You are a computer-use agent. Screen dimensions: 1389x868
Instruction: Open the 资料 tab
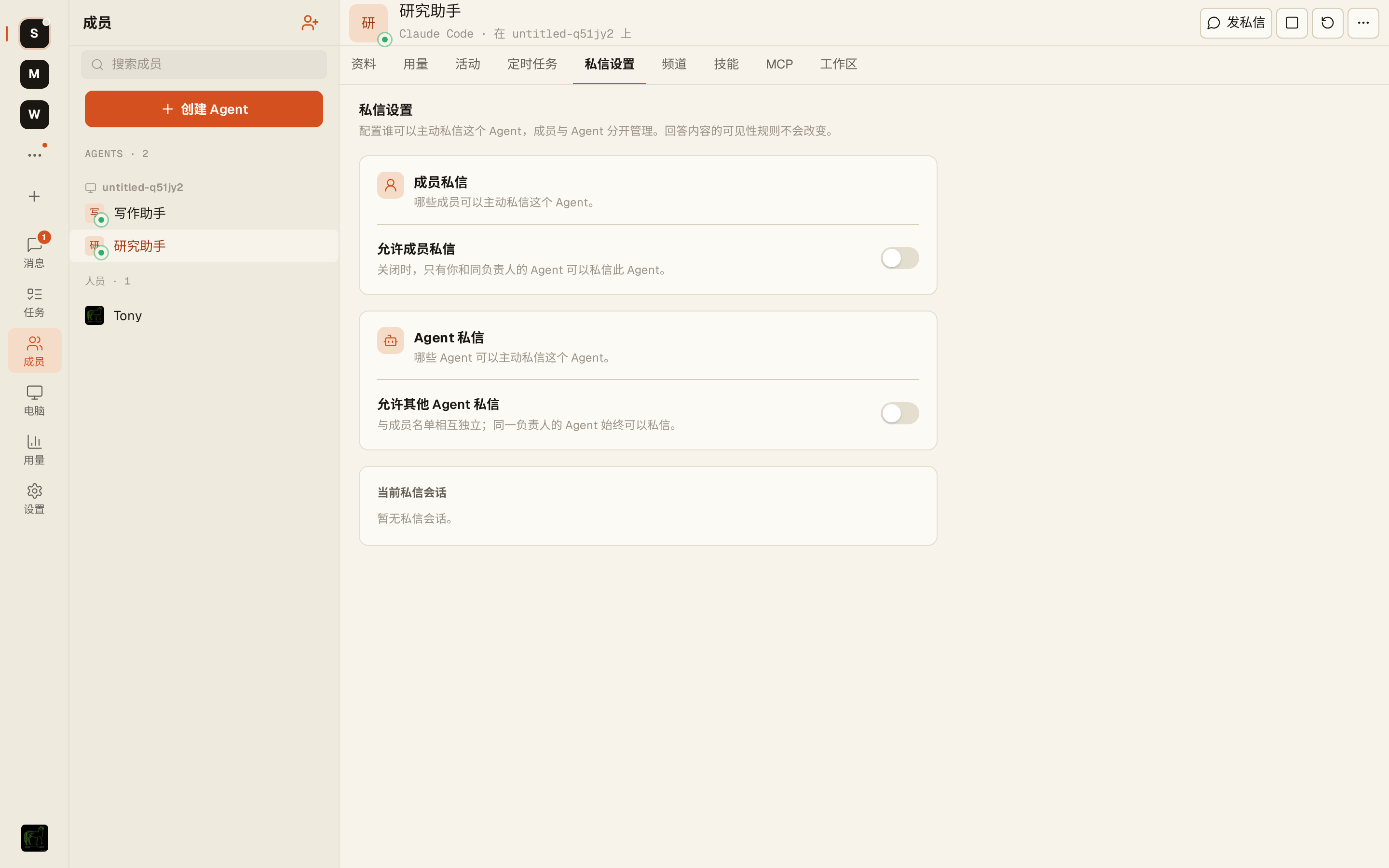363,64
